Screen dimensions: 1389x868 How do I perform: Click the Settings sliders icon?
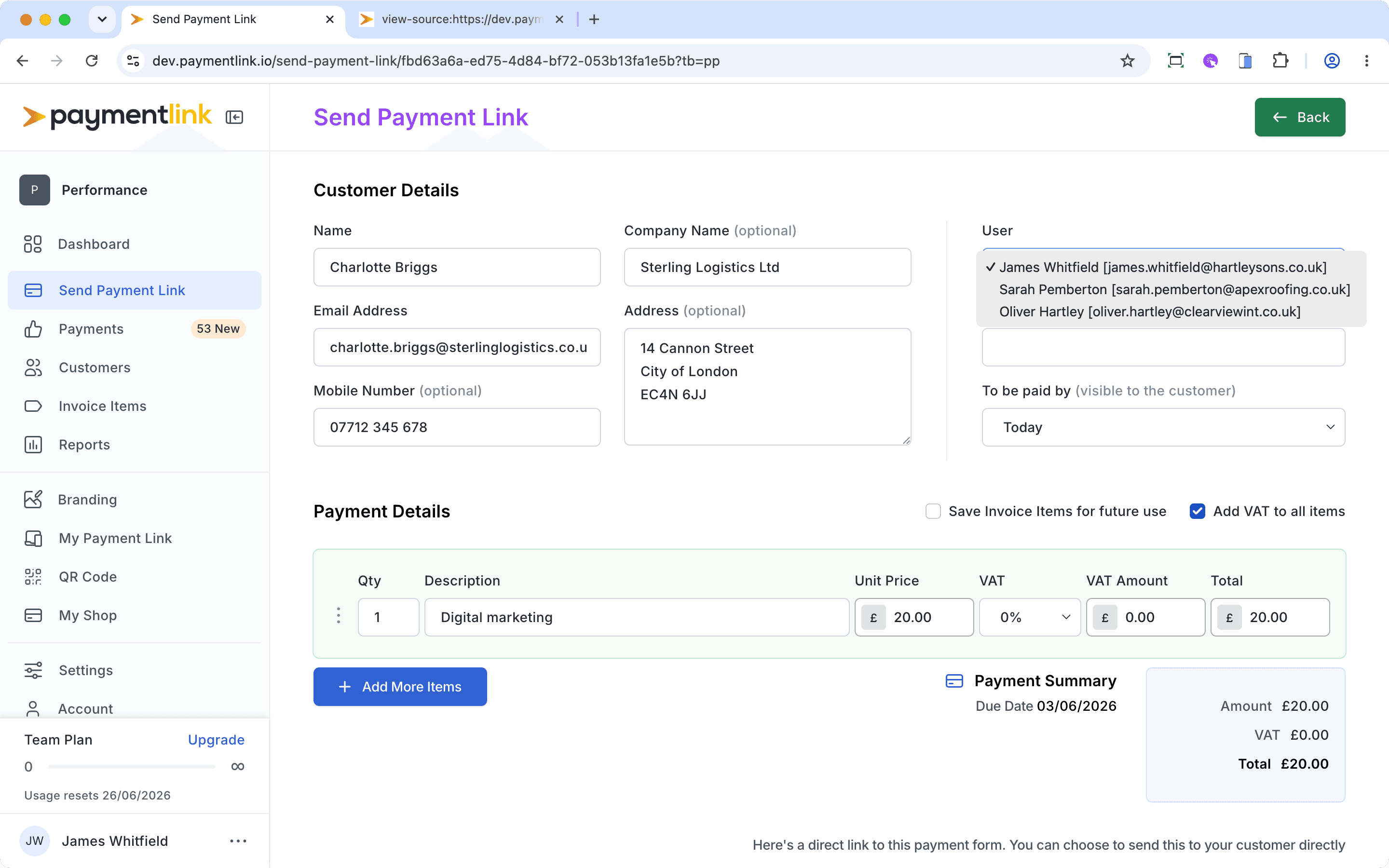[33, 670]
